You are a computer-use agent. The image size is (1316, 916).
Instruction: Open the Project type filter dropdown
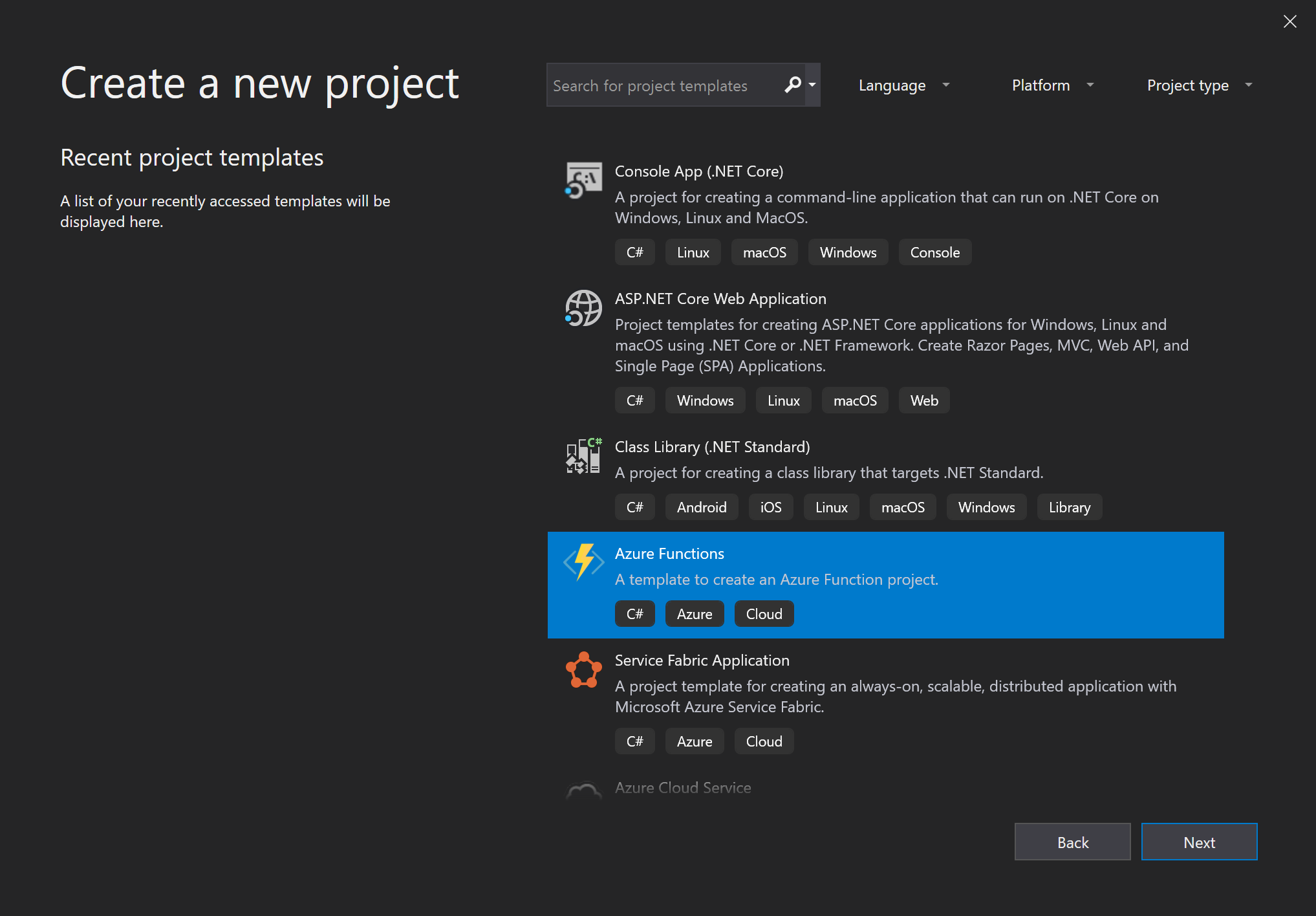pos(1200,85)
